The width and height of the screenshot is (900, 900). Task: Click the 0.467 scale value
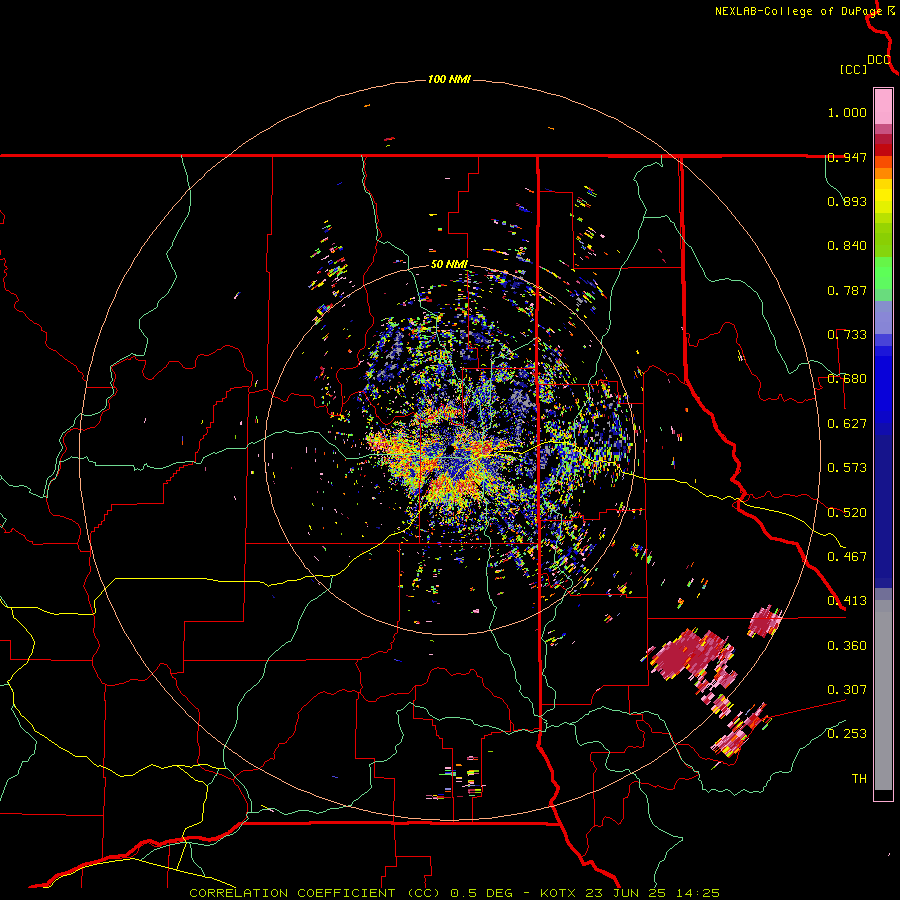tap(847, 557)
